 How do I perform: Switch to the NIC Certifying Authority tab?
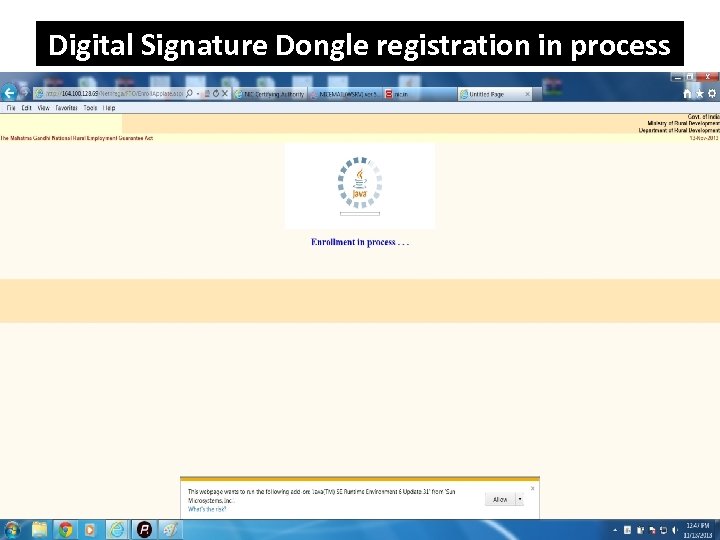pyautogui.click(x=269, y=94)
